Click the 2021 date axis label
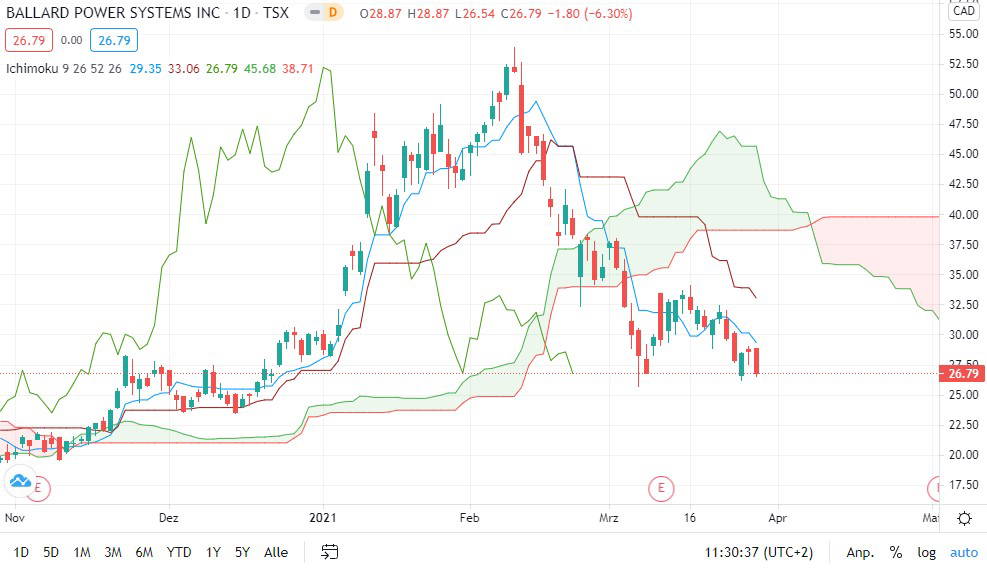The width and height of the screenshot is (987, 570). pyautogui.click(x=322, y=518)
